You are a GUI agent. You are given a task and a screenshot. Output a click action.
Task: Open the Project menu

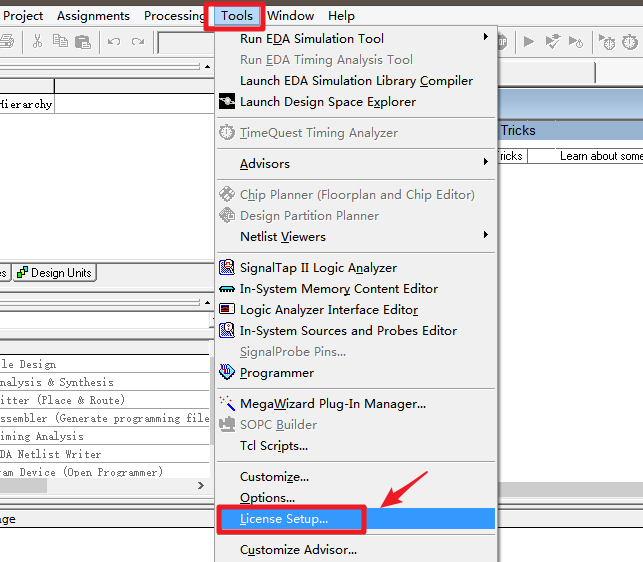tap(23, 16)
